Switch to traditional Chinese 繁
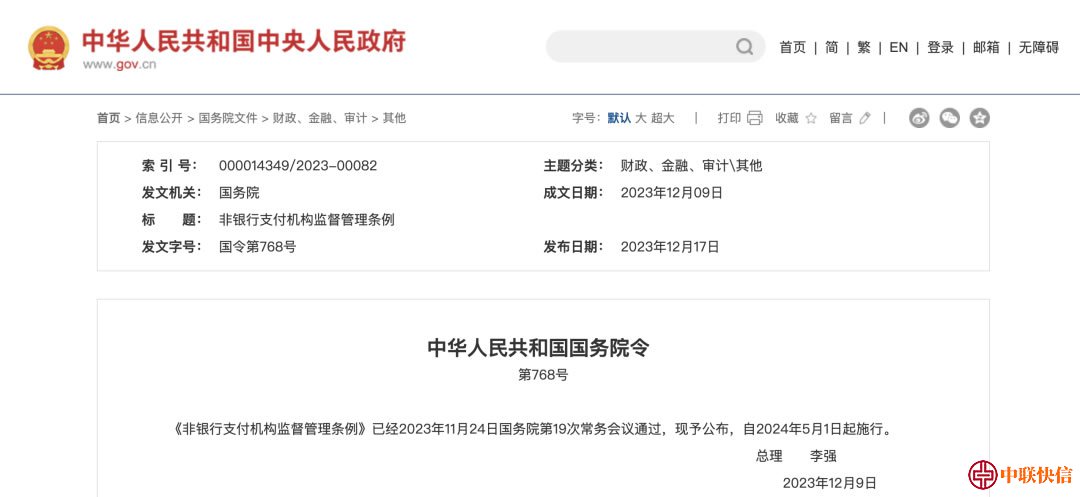The height and width of the screenshot is (497, 1080). 864,47
